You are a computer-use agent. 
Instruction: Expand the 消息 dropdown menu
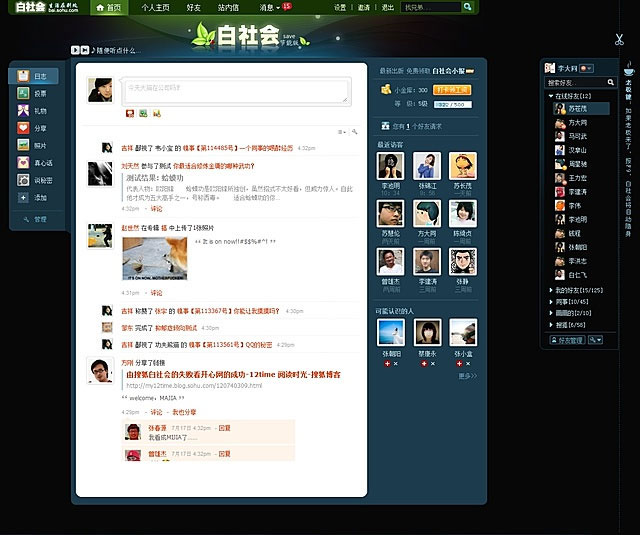[x=269, y=7]
